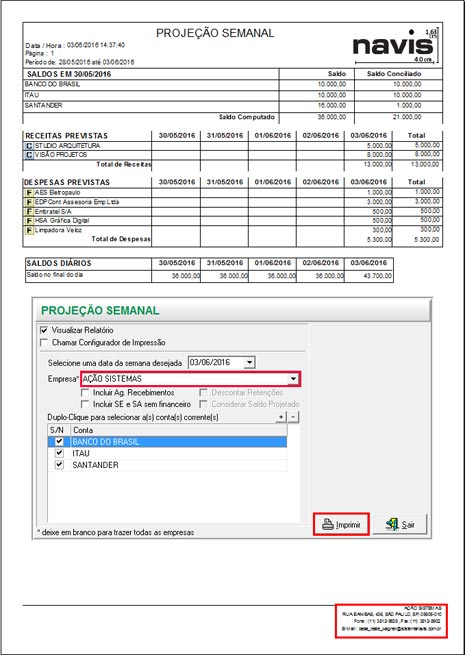Image resolution: width=466 pixels, height=657 pixels.
Task: Click the Total de Receitas label
Action: [x=124, y=165]
